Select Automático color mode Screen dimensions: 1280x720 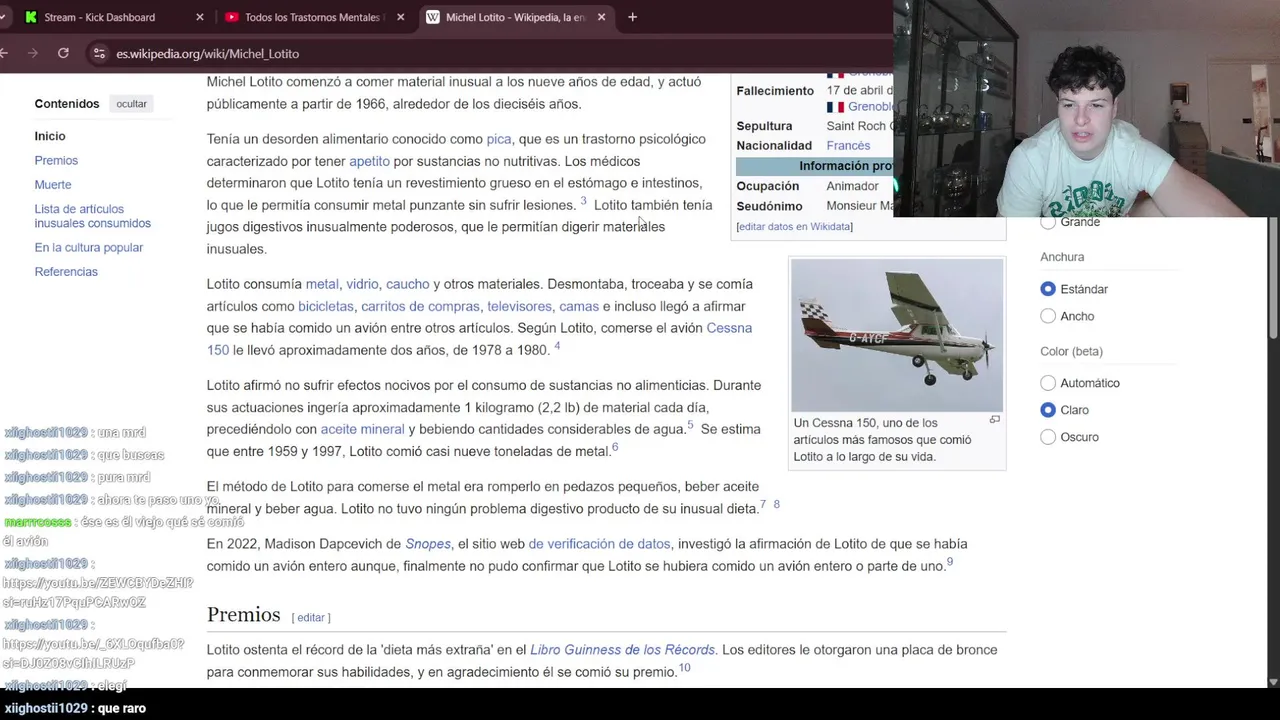click(1048, 383)
